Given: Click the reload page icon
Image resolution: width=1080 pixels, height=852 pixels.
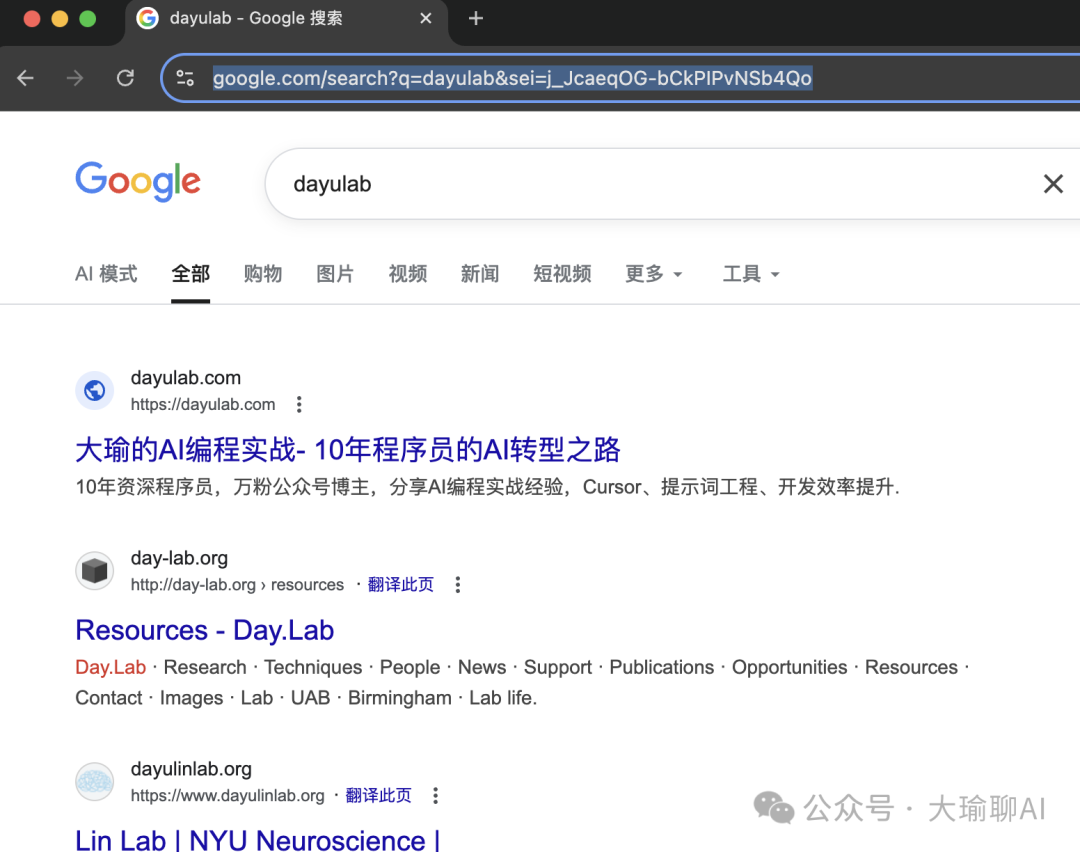Looking at the screenshot, I should pyautogui.click(x=124, y=77).
